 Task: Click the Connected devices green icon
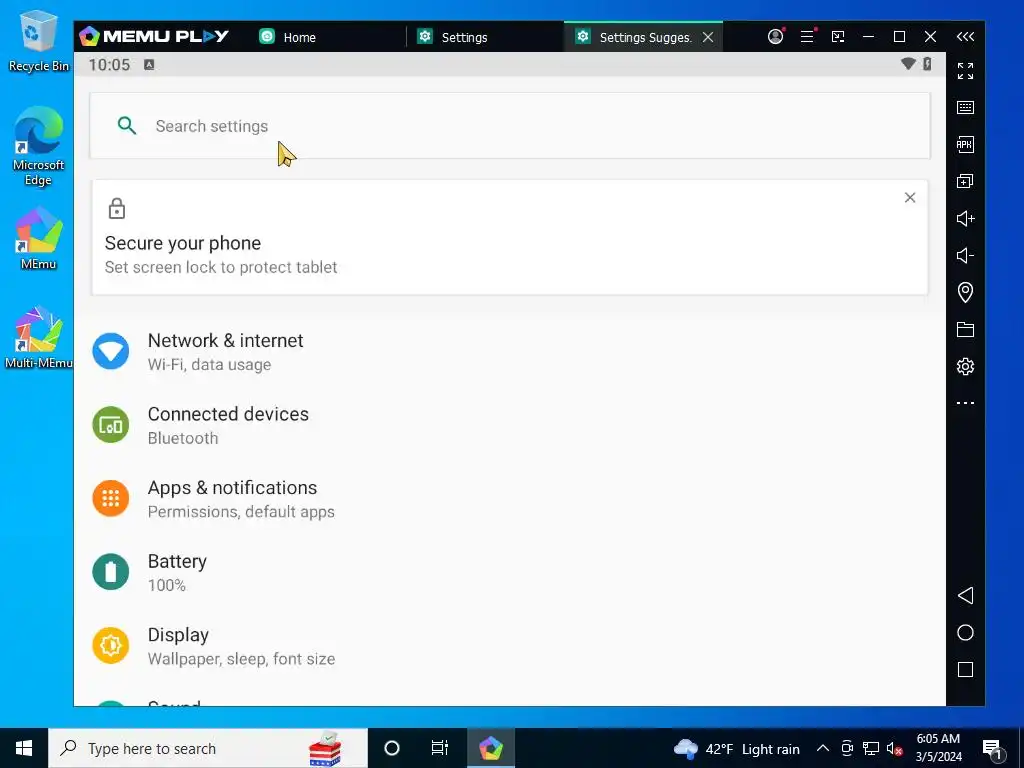[110, 425]
